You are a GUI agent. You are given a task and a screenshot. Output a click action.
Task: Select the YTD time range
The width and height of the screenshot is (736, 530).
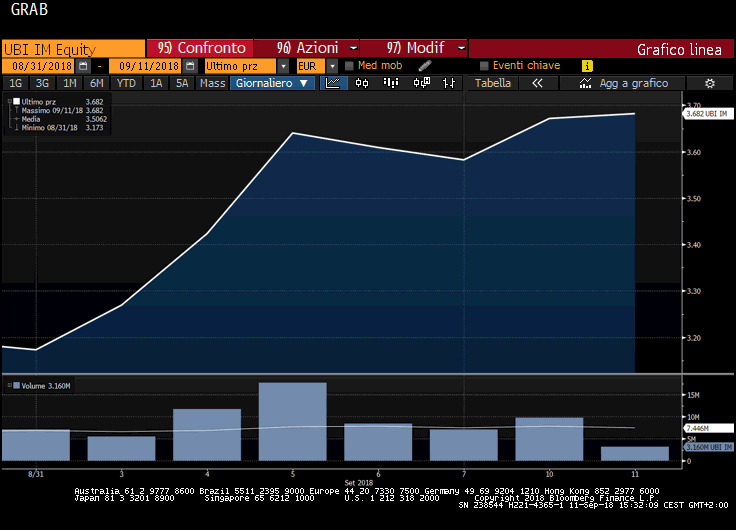pos(126,83)
